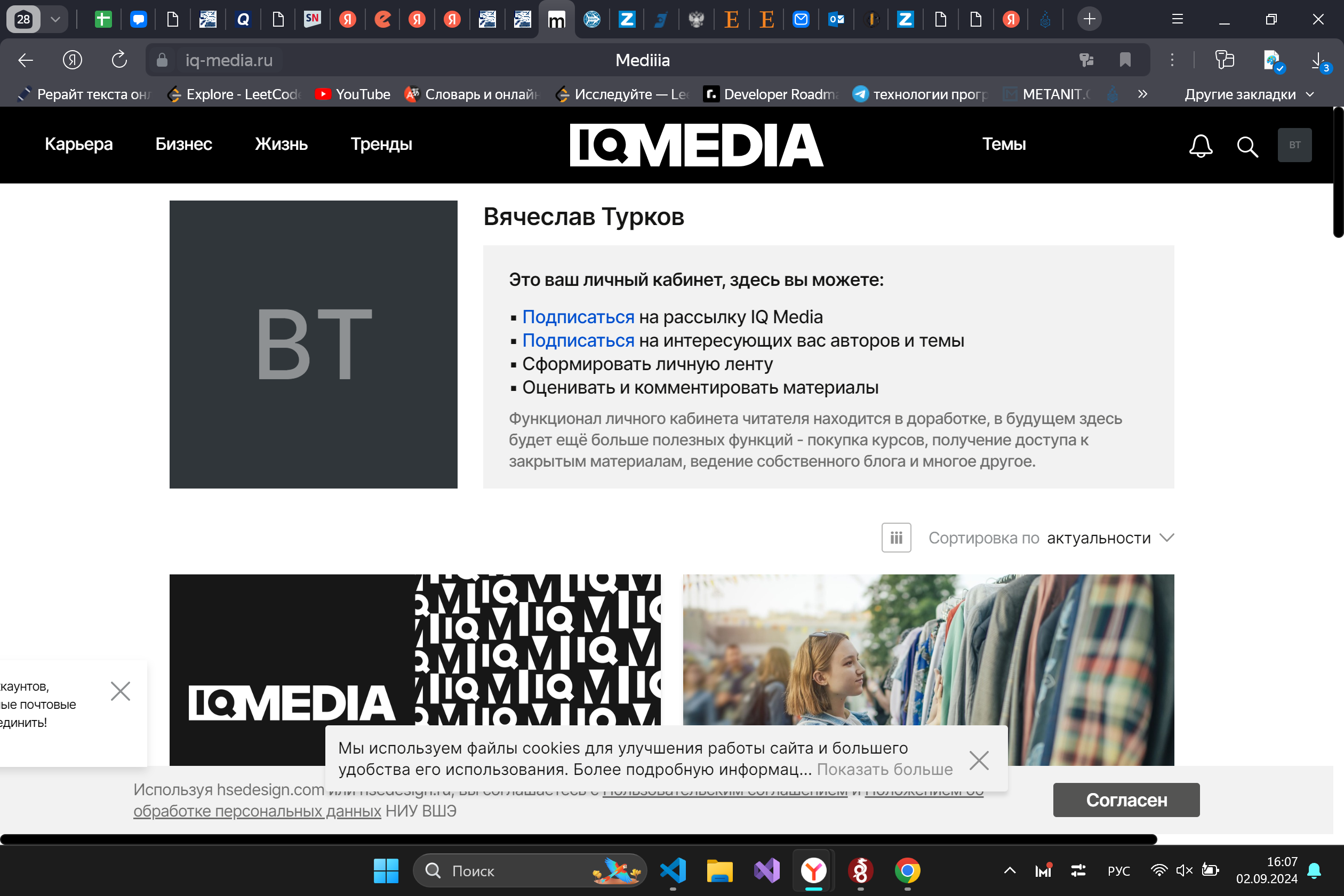Toggle muted speaker in system tray

1185,870
